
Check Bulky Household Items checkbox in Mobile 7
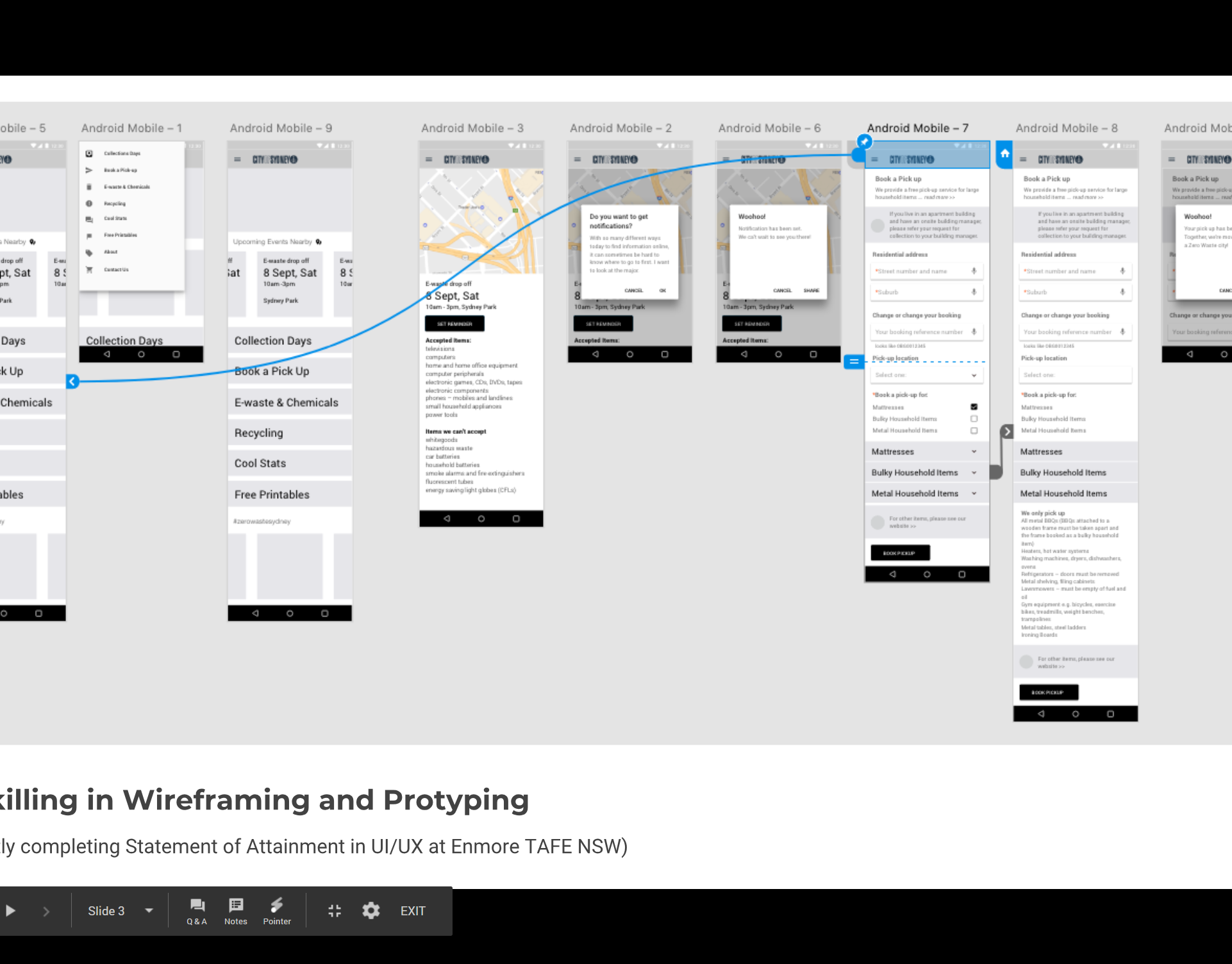(x=974, y=419)
